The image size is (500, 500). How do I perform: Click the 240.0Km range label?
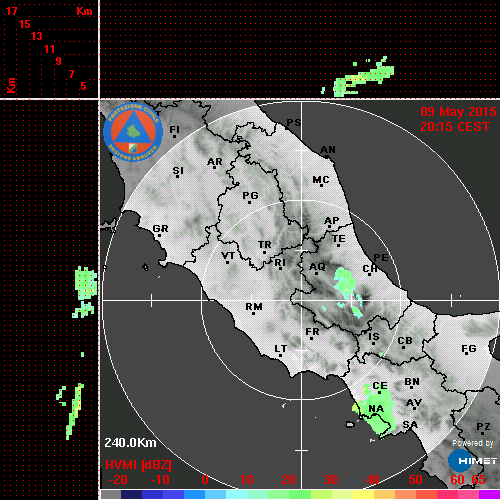pyautogui.click(x=130, y=443)
